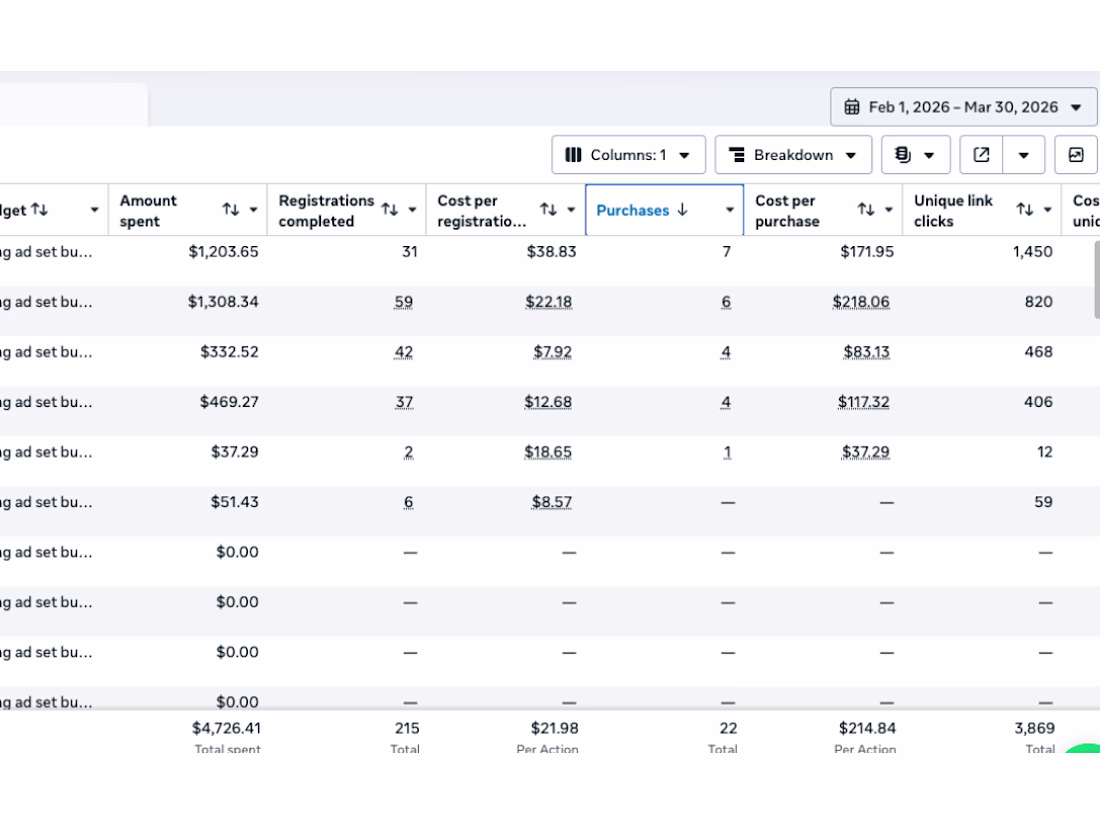This screenshot has width=1100, height=825.
Task: Open the Columns dropdown
Action: (628, 155)
